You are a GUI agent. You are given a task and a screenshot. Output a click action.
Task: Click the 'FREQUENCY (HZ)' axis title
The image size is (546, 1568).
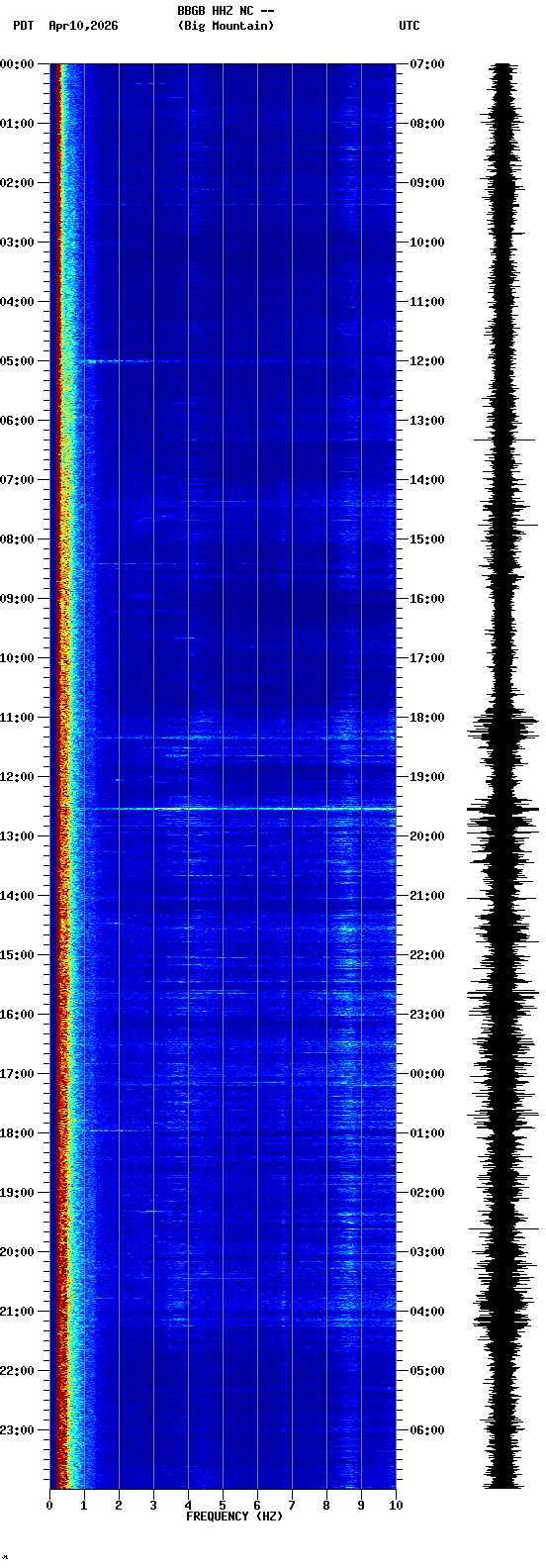coord(234,1517)
